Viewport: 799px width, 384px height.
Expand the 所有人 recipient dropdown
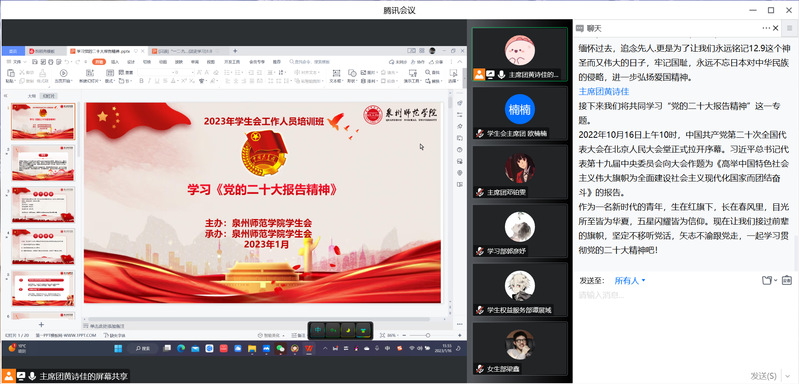click(630, 281)
